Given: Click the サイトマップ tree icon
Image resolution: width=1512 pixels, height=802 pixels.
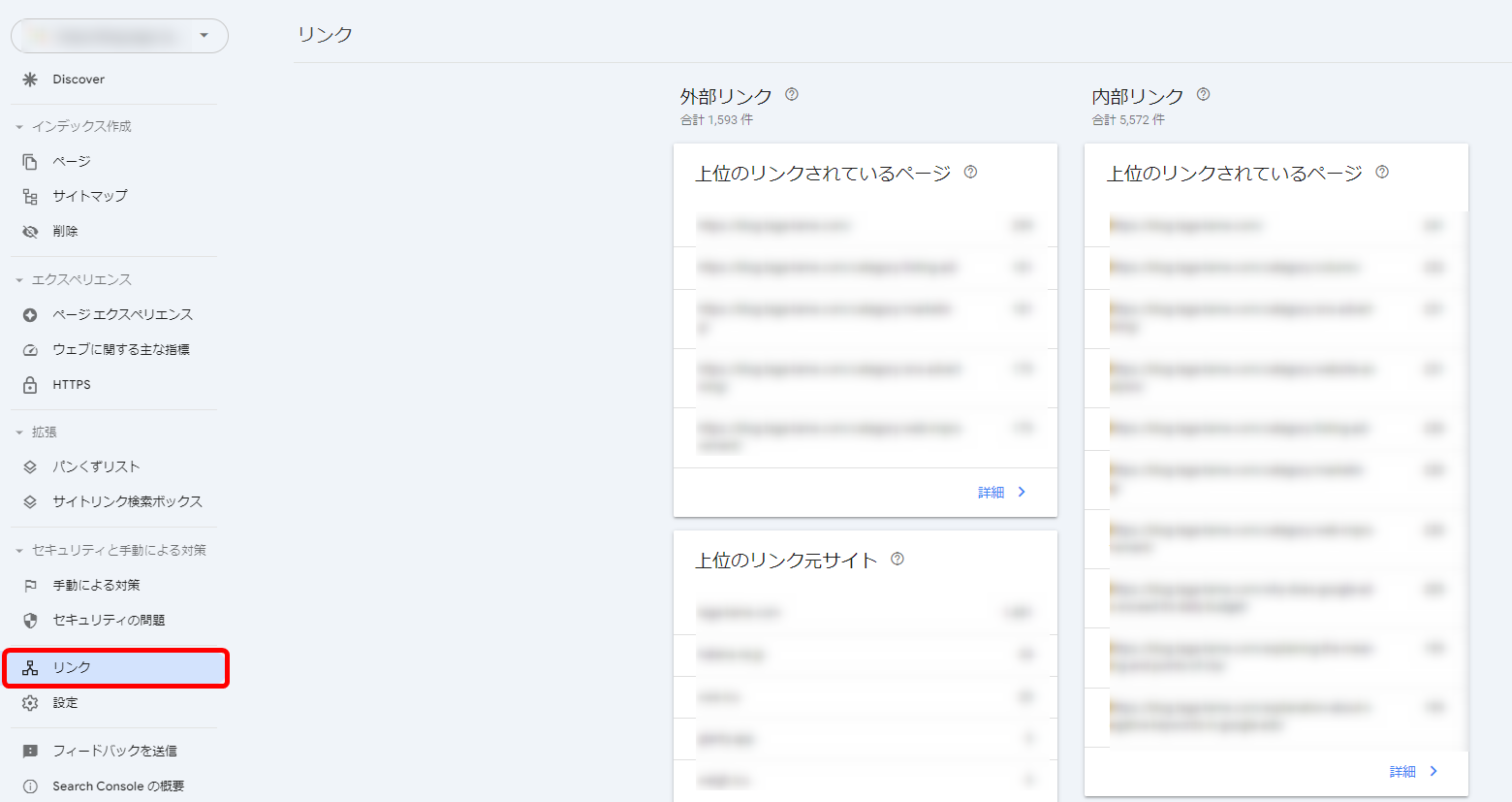Looking at the screenshot, I should point(30,197).
